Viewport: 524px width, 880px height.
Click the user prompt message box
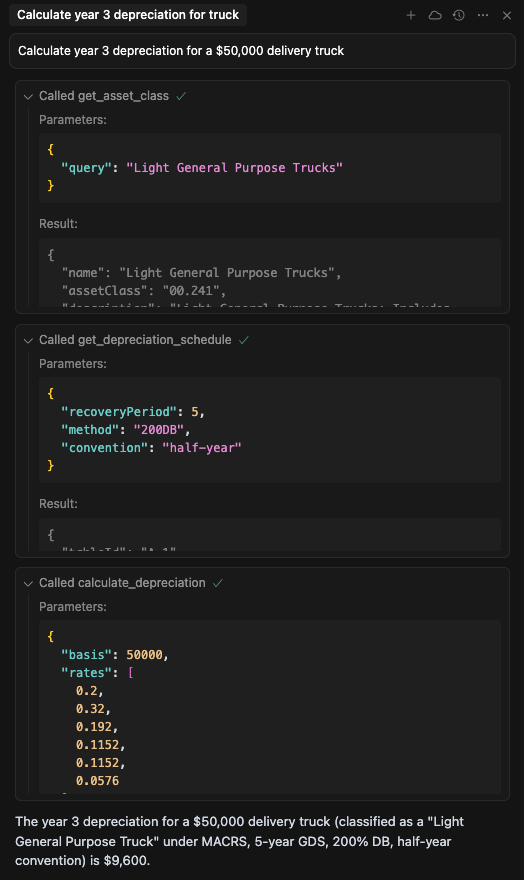tap(262, 51)
